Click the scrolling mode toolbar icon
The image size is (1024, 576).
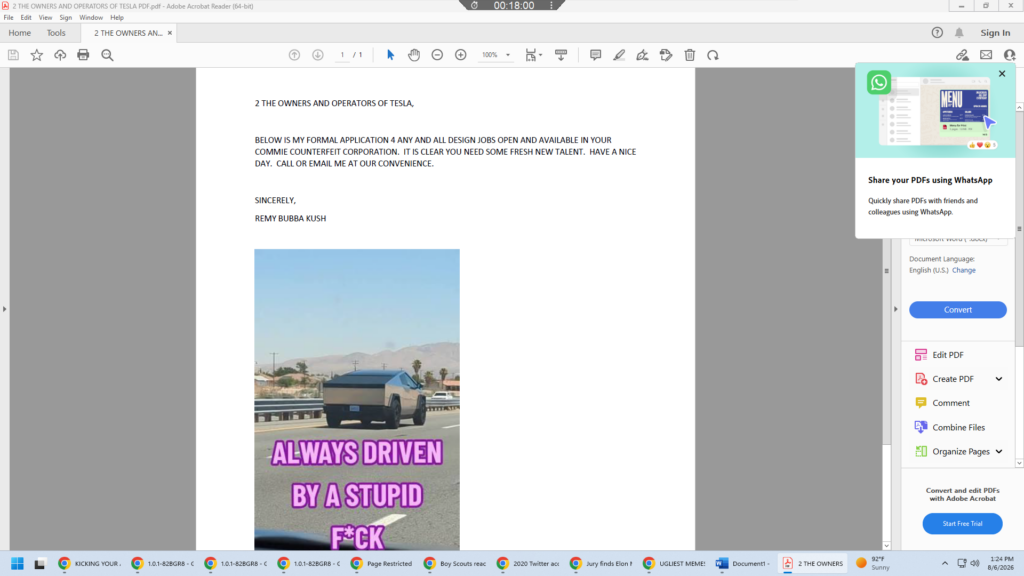pyautogui.click(x=561, y=55)
